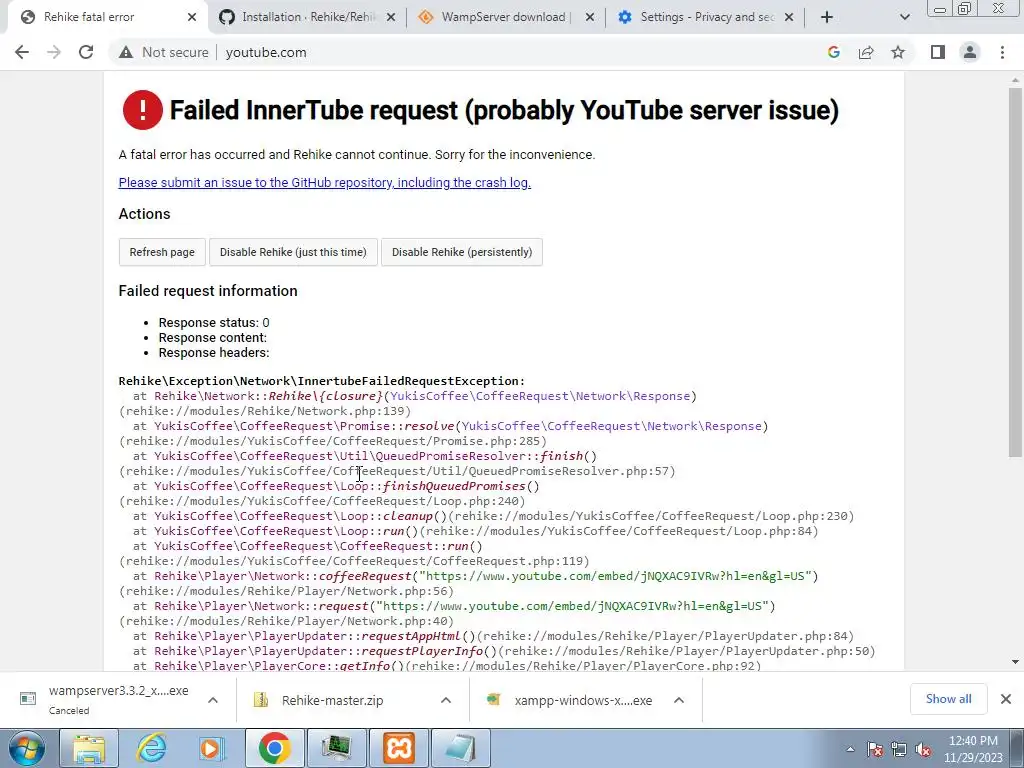Click the scroll up arrow
The height and width of the screenshot is (768, 1024).
1015,80
